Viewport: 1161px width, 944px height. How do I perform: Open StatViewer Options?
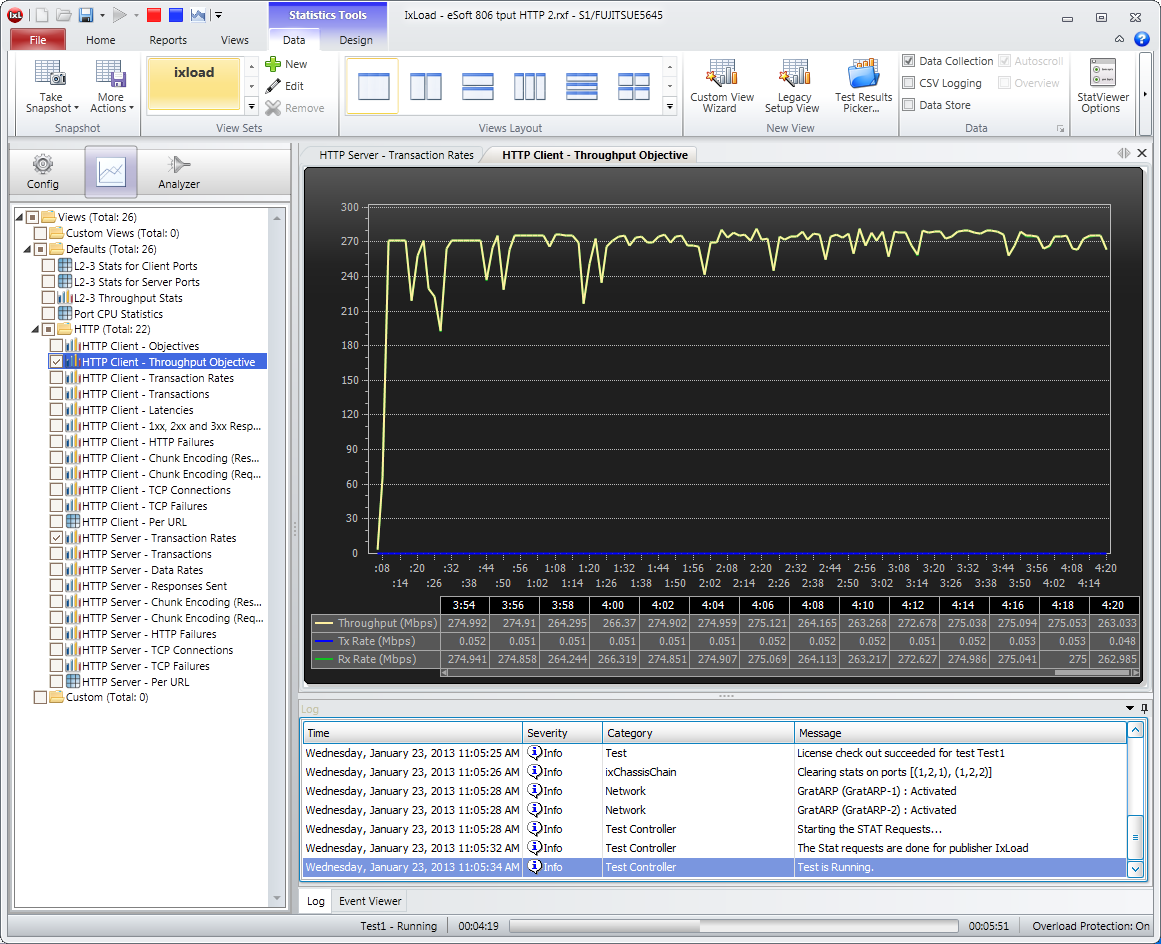(1103, 86)
